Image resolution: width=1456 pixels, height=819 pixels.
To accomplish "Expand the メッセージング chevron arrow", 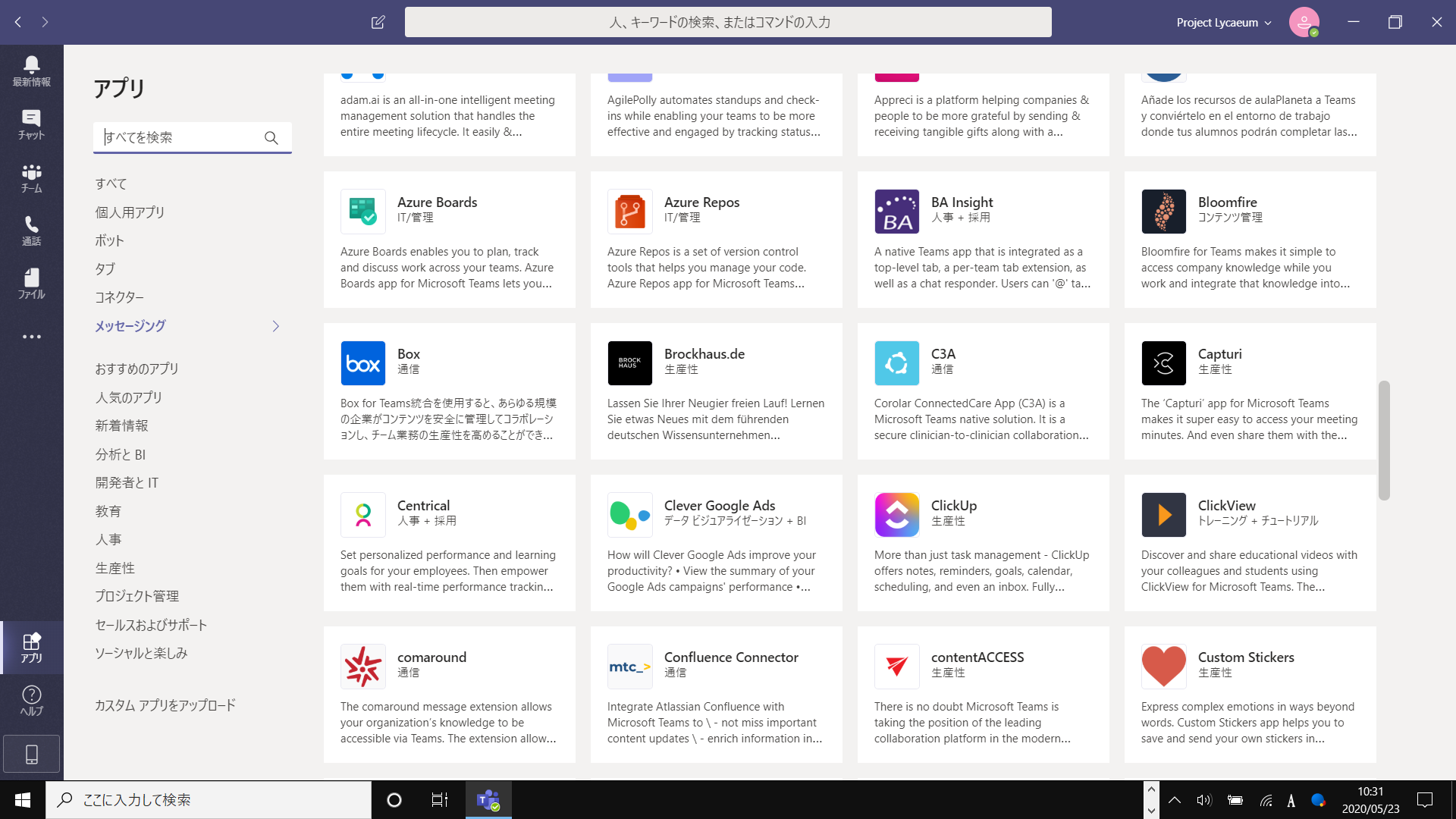I will coord(275,326).
